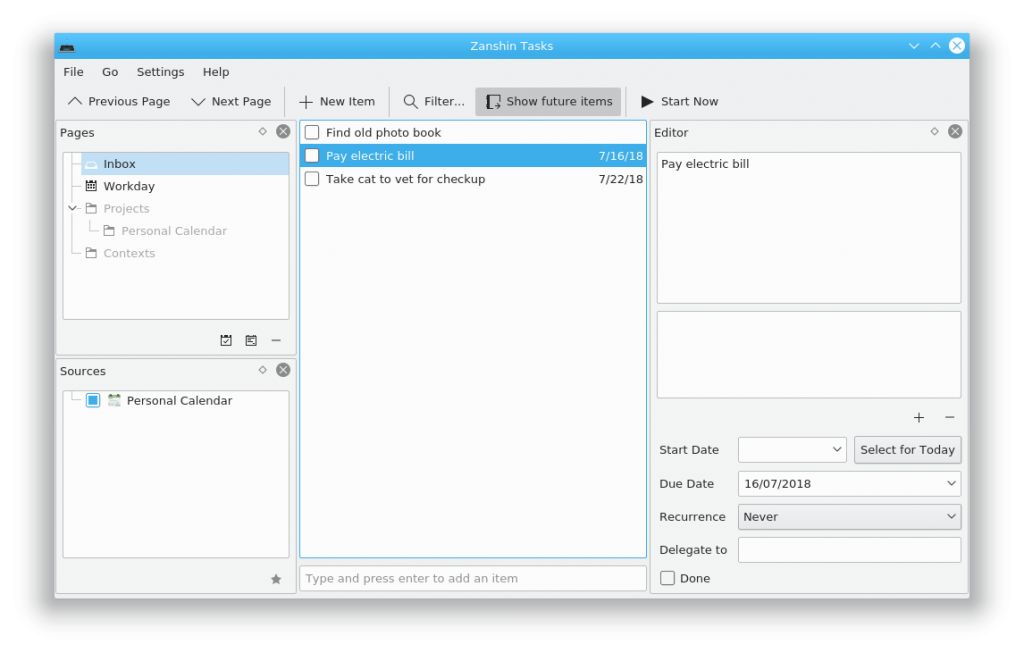Check off Pay electric bill
Image resolution: width=1024 pixels, height=653 pixels.
(312, 155)
